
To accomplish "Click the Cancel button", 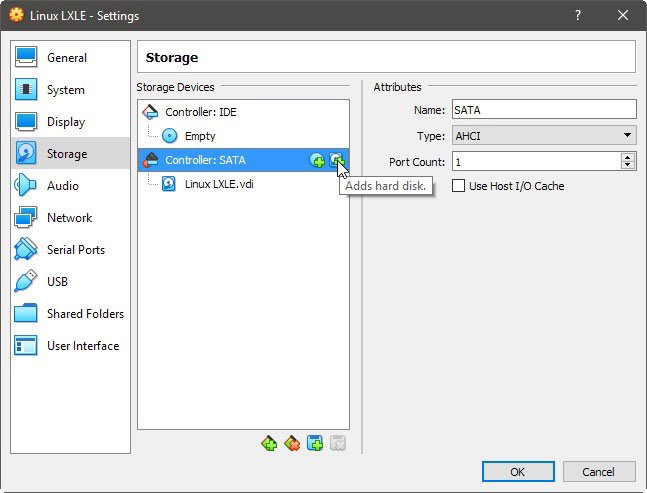I will (x=599, y=472).
